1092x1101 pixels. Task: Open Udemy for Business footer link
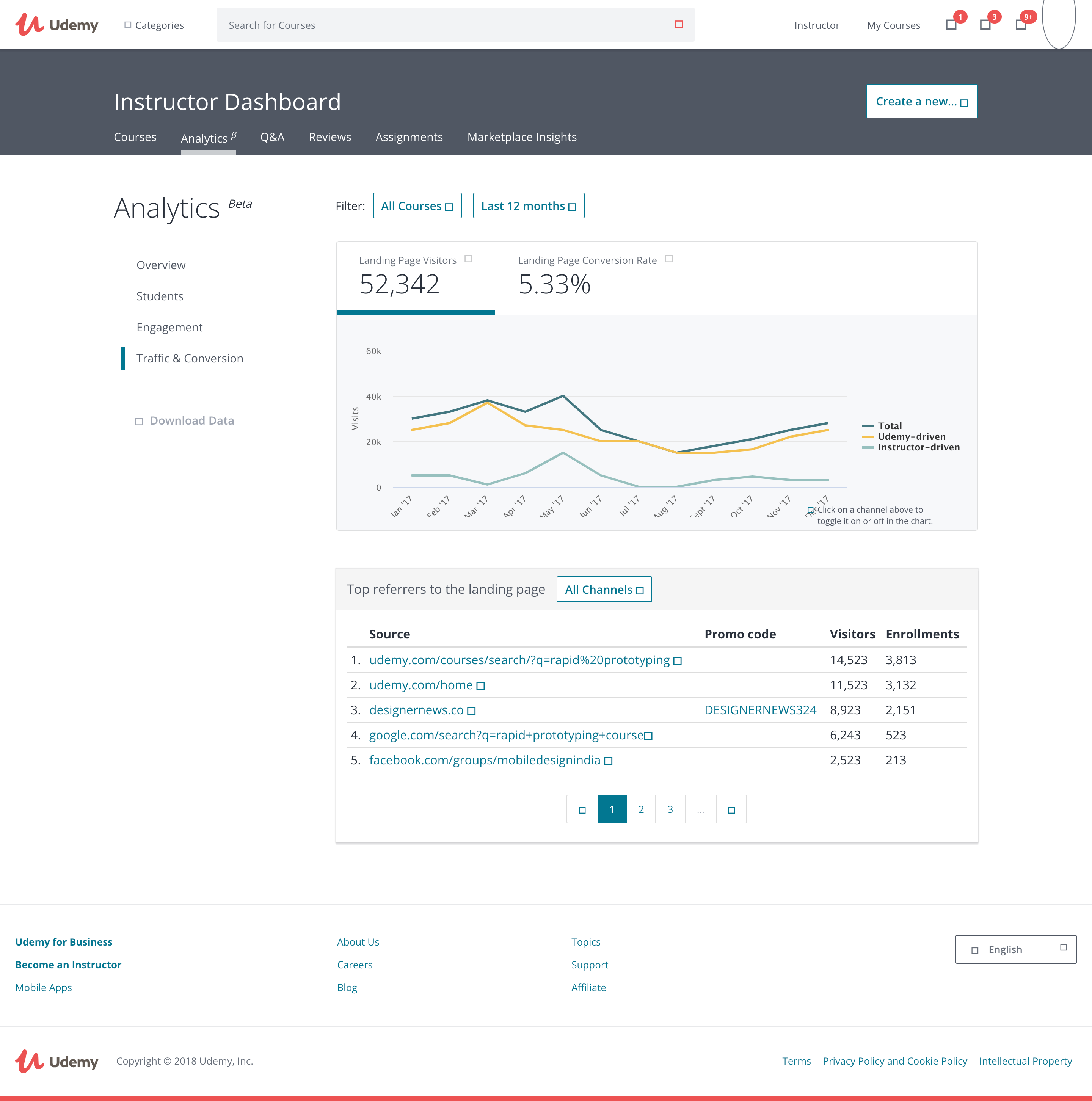pos(64,942)
